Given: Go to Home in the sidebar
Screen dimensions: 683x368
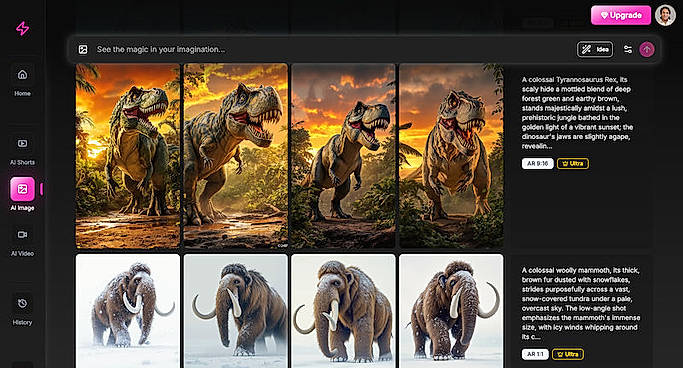Looking at the screenshot, I should [x=22, y=81].
